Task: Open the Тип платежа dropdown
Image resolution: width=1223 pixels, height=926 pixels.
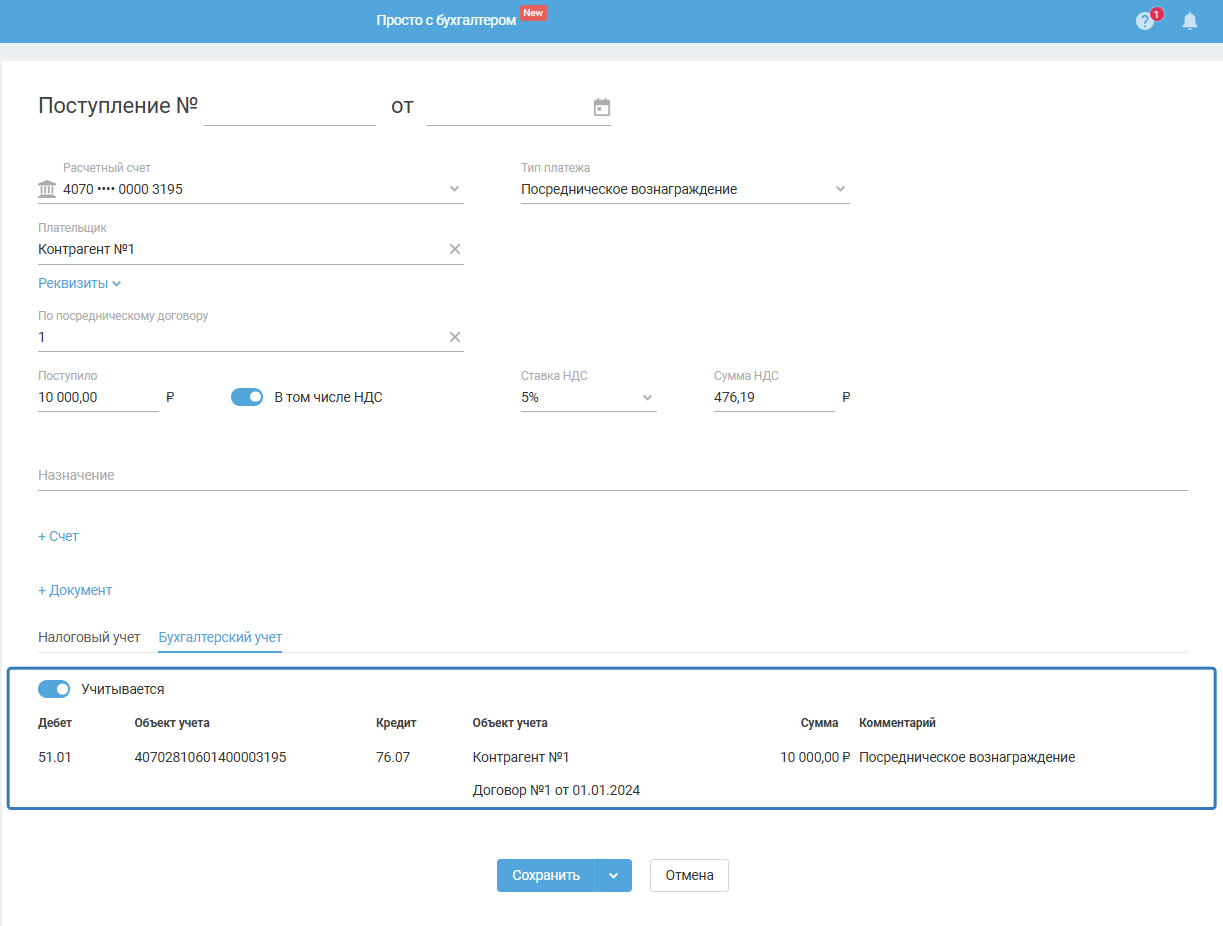Action: pyautogui.click(x=840, y=189)
